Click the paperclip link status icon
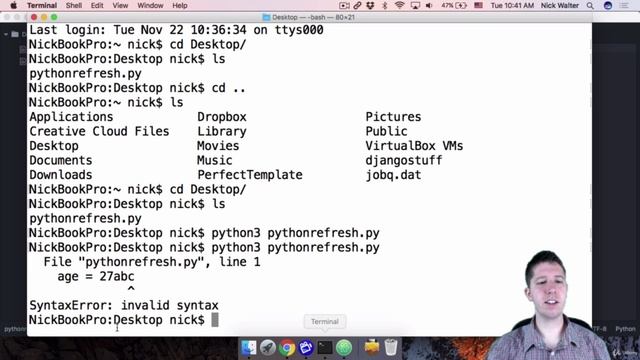640x360 pixels. pos(357,5)
